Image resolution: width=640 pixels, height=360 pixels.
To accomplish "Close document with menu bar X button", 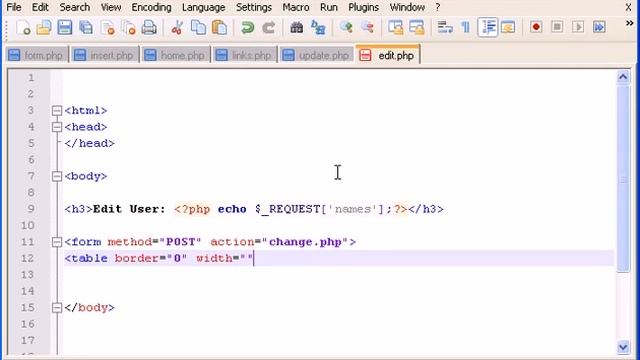I will pos(628,7).
